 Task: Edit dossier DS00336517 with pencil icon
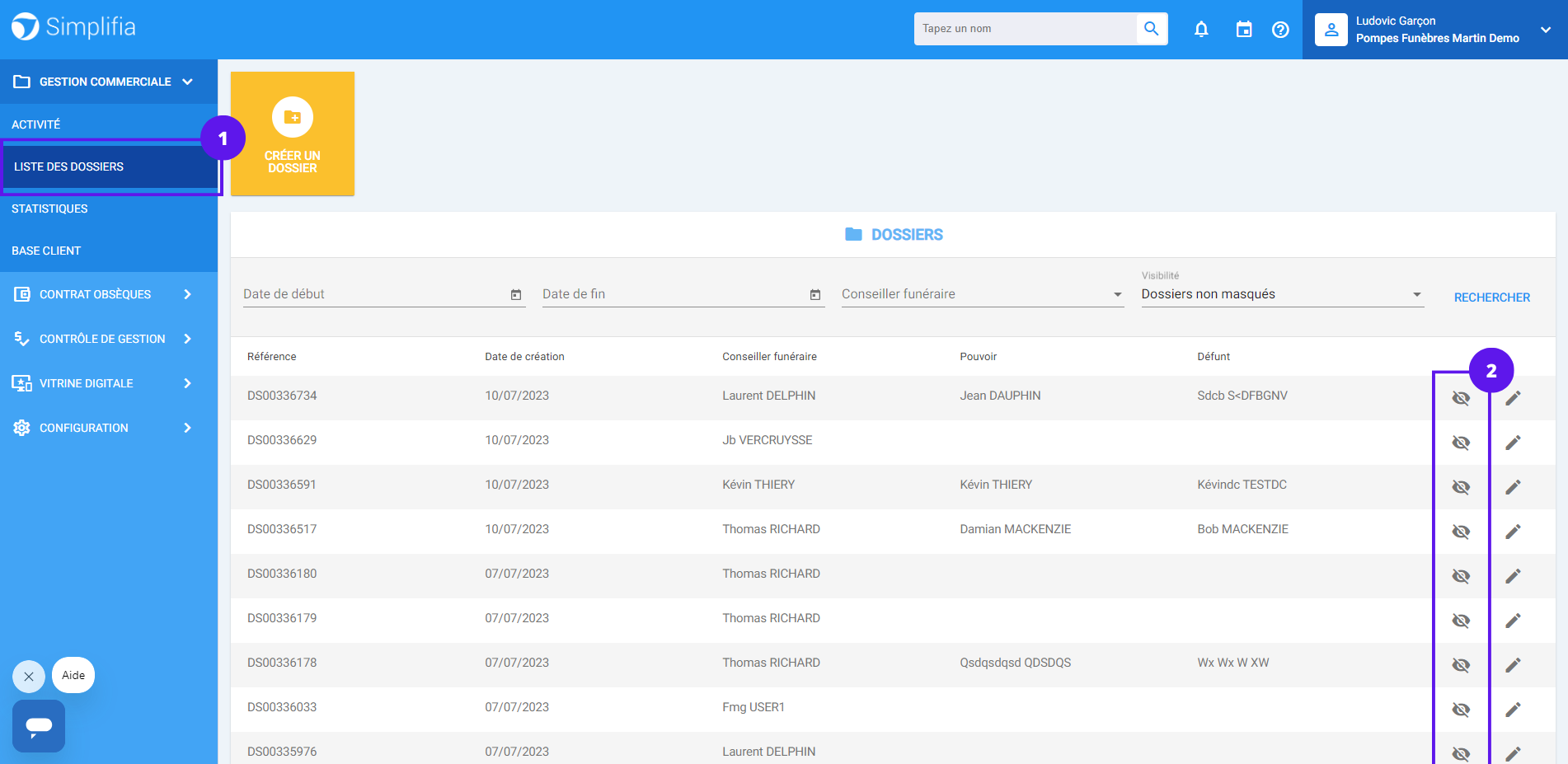point(1513,532)
